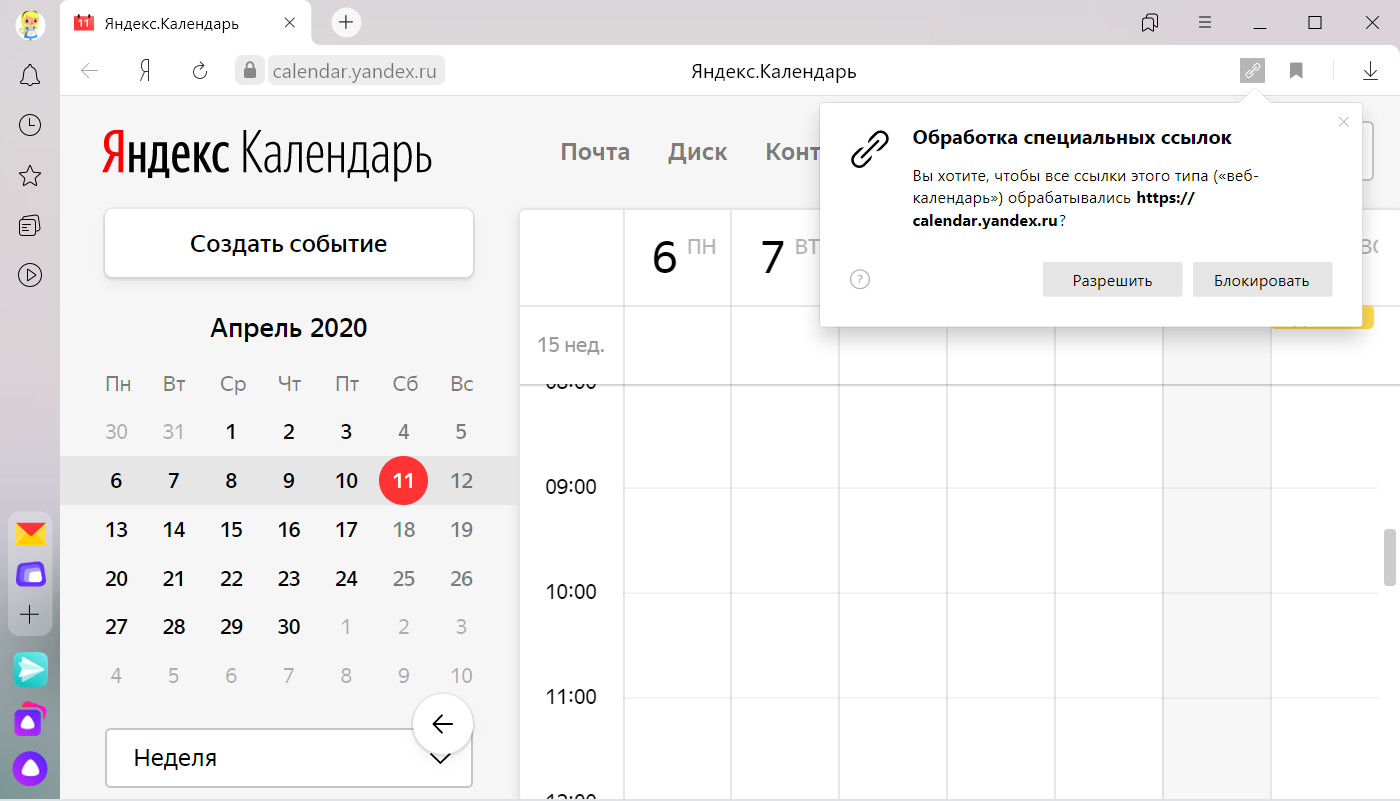The width and height of the screenshot is (1400, 801).
Task: Select April 15 in mini calendar
Action: (x=231, y=530)
